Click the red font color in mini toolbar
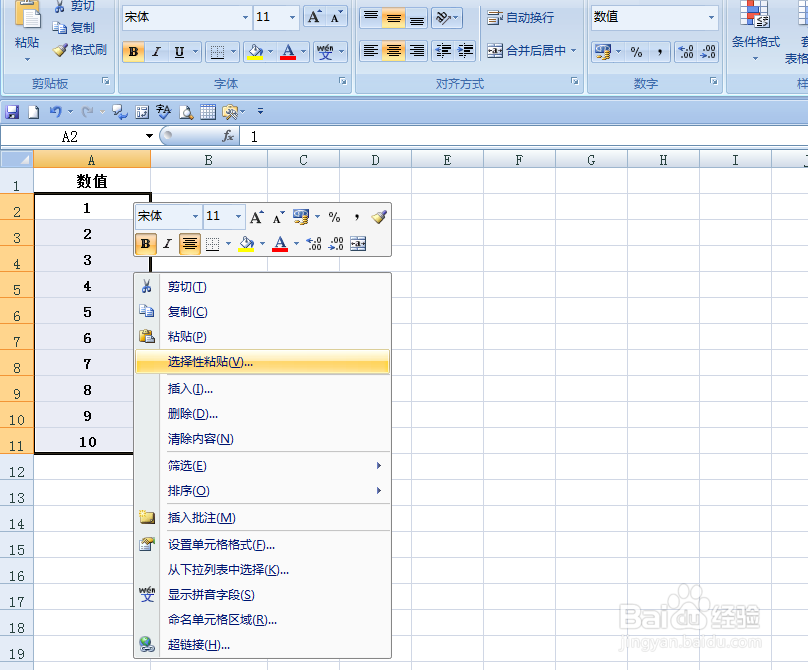Viewport: 808px width, 670px height. coord(280,244)
